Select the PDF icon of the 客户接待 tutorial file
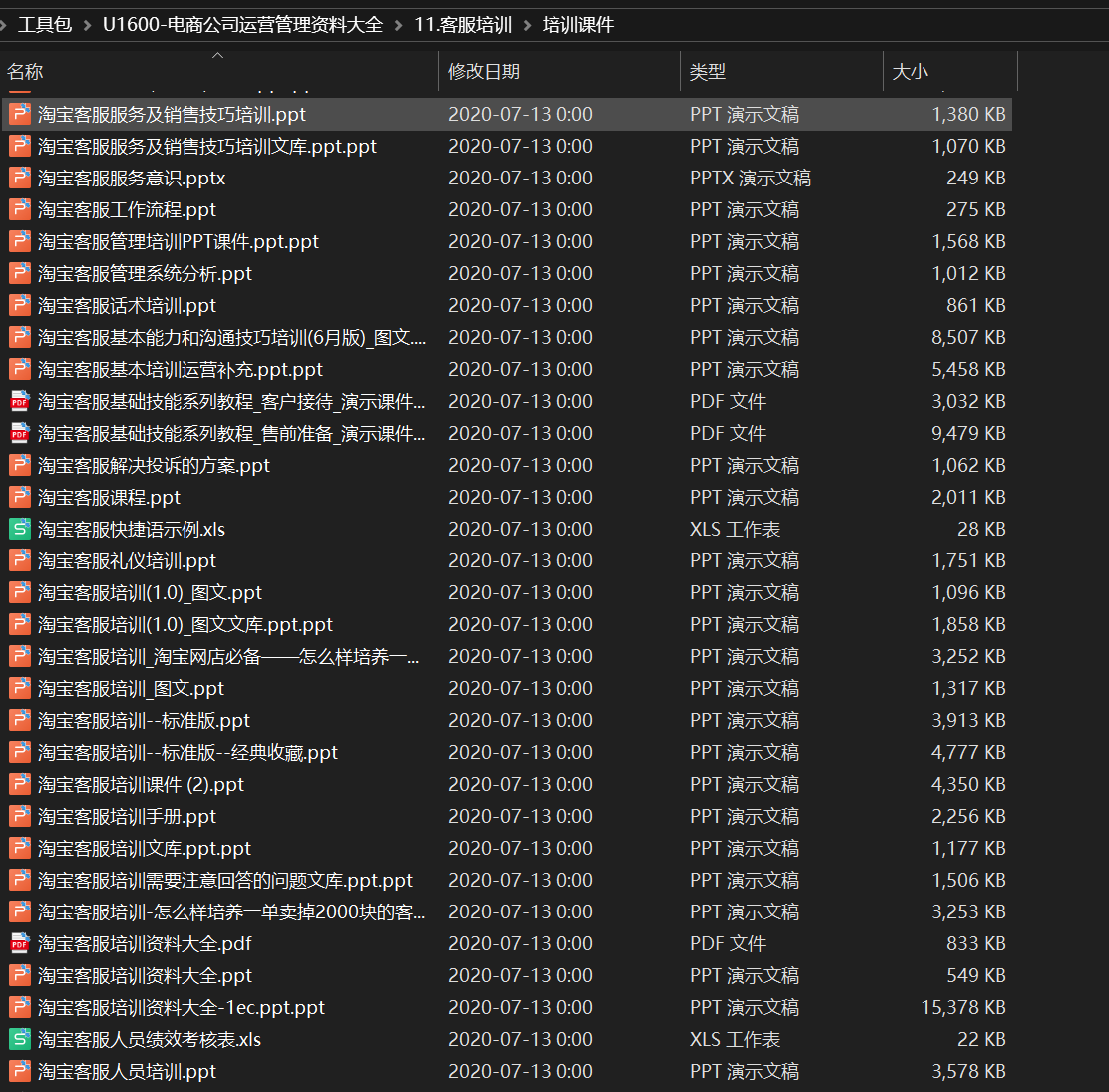1109x1092 pixels. (20, 401)
